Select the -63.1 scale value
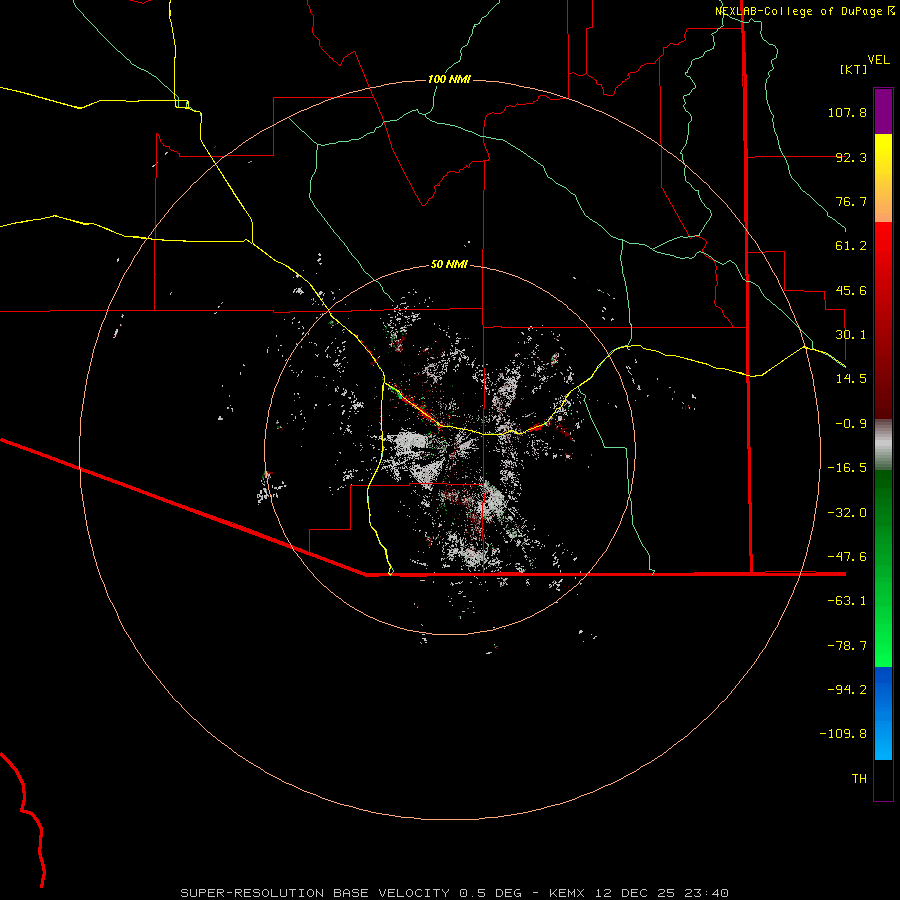The height and width of the screenshot is (900, 900). pos(847,601)
